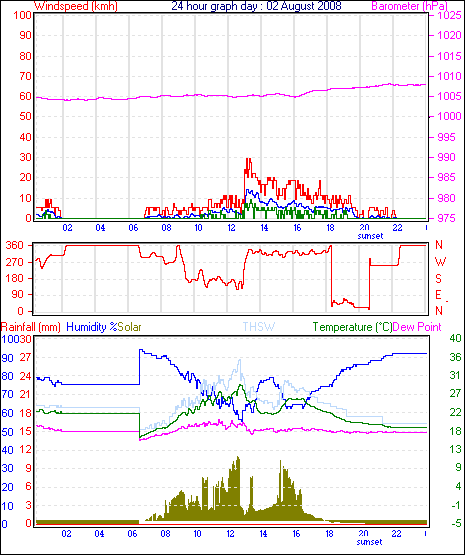Click the 'THSW' legend label
The height and width of the screenshot is (556, 465).
[x=259, y=327]
